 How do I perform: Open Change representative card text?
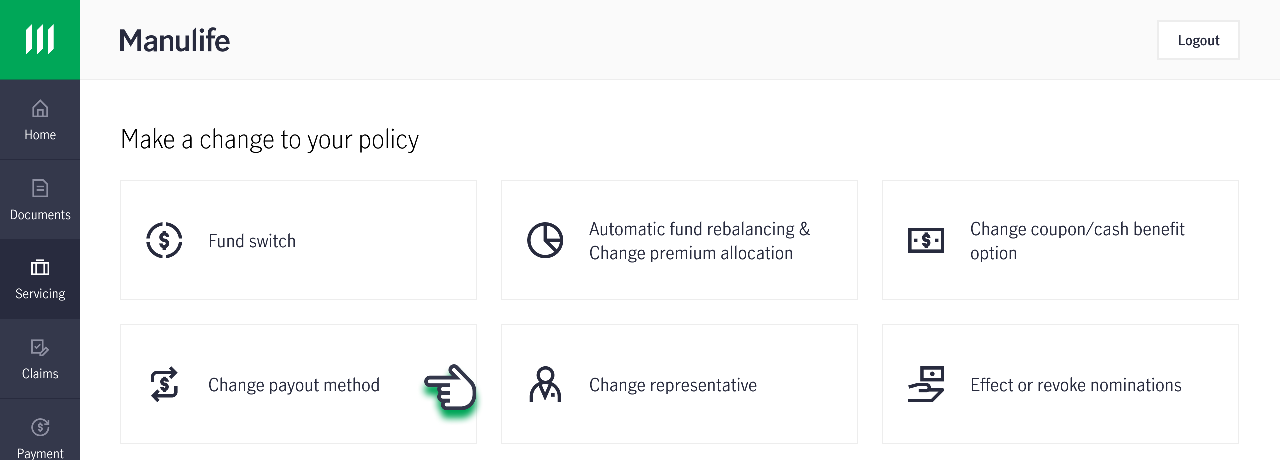tap(673, 385)
